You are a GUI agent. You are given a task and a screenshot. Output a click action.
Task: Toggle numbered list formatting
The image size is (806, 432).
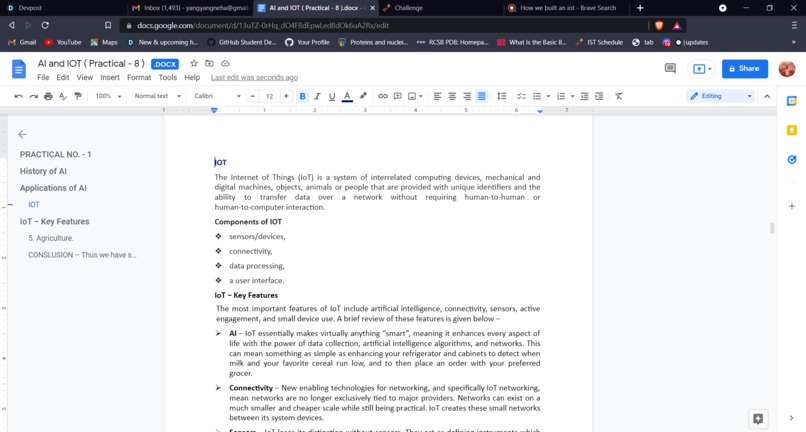[x=561, y=96]
